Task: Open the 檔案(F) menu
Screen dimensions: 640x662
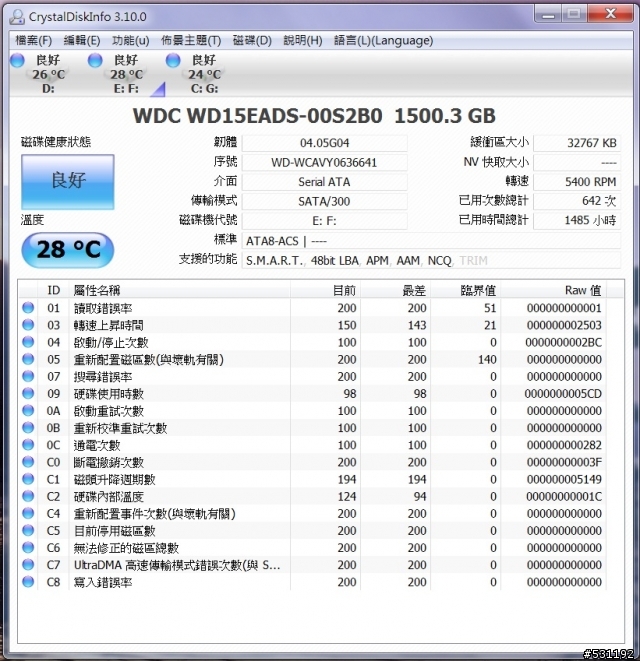Action: pyautogui.click(x=33, y=41)
